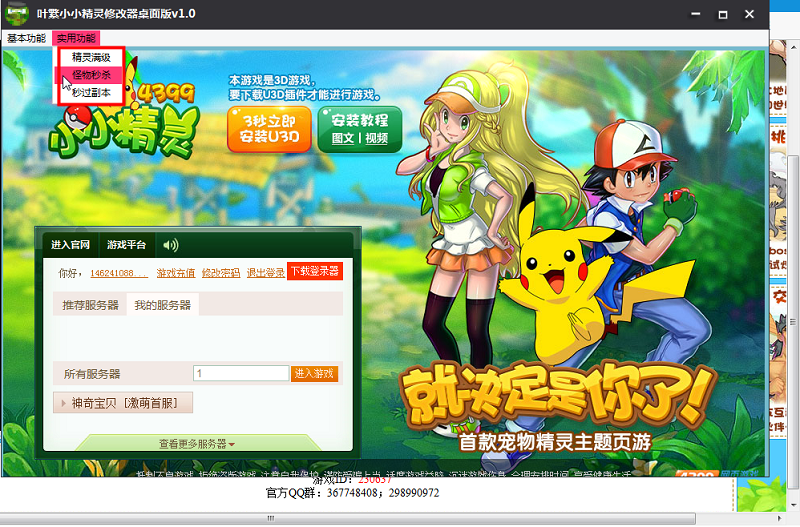Switch to the 游戏平台 tab

click(127, 245)
